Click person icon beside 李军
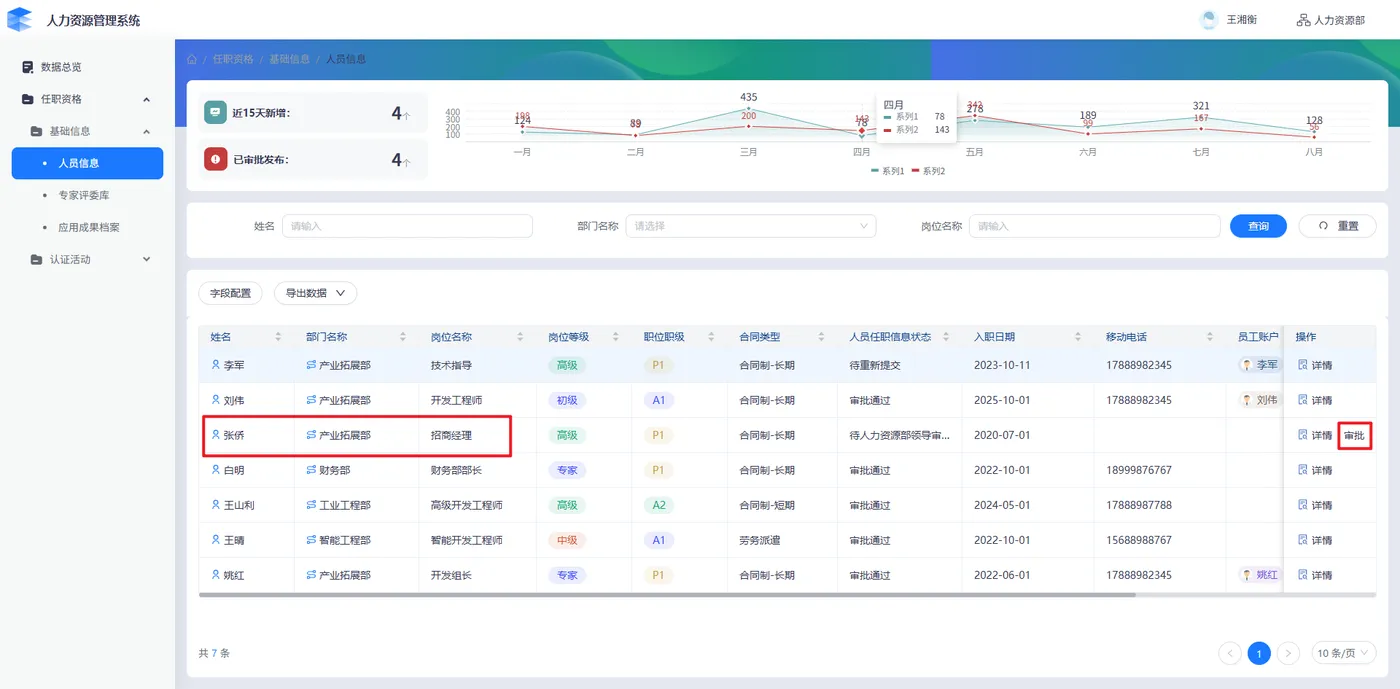 215,365
